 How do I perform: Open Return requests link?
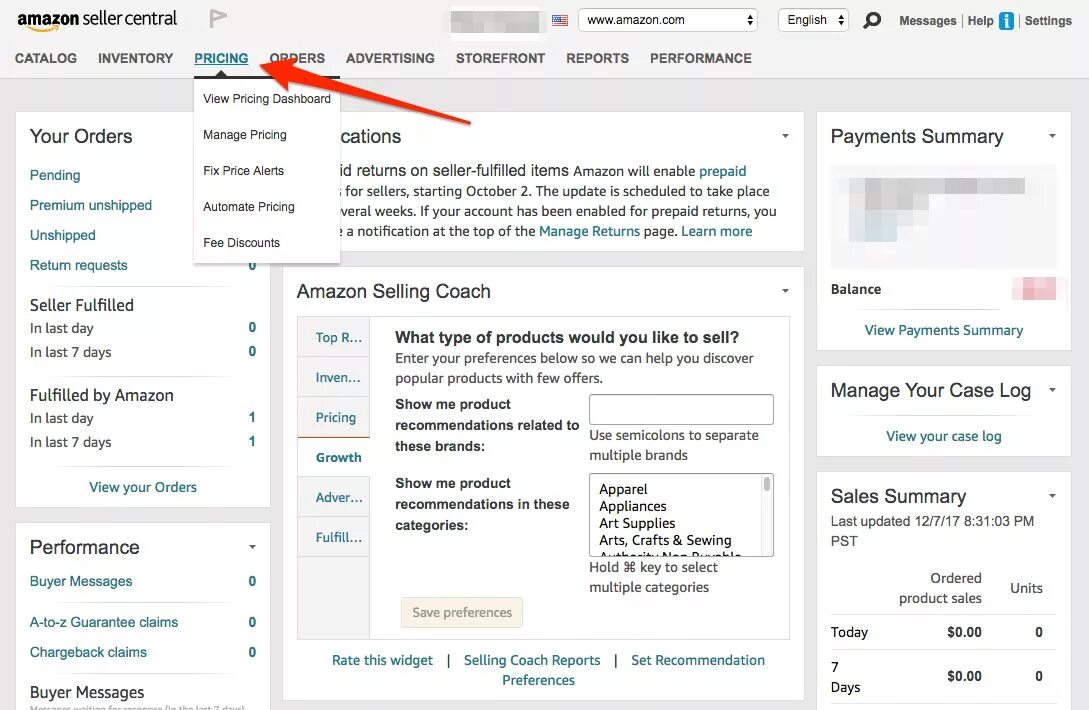click(78, 265)
